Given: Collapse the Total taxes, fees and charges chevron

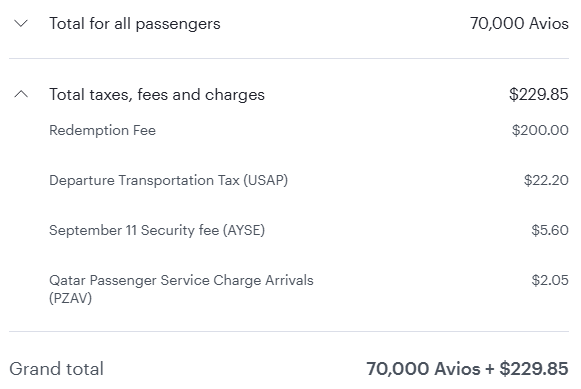Looking at the screenshot, I should 21,94.
